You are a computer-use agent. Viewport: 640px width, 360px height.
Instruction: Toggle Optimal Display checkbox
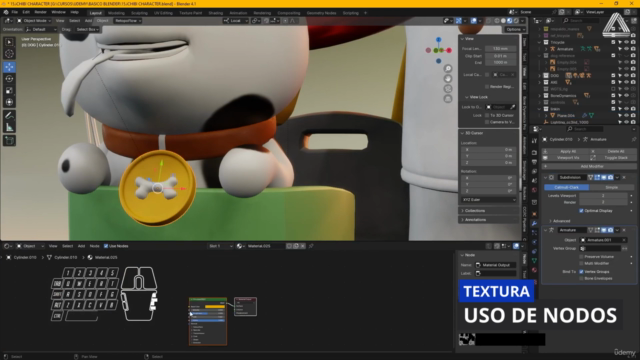tap(581, 211)
